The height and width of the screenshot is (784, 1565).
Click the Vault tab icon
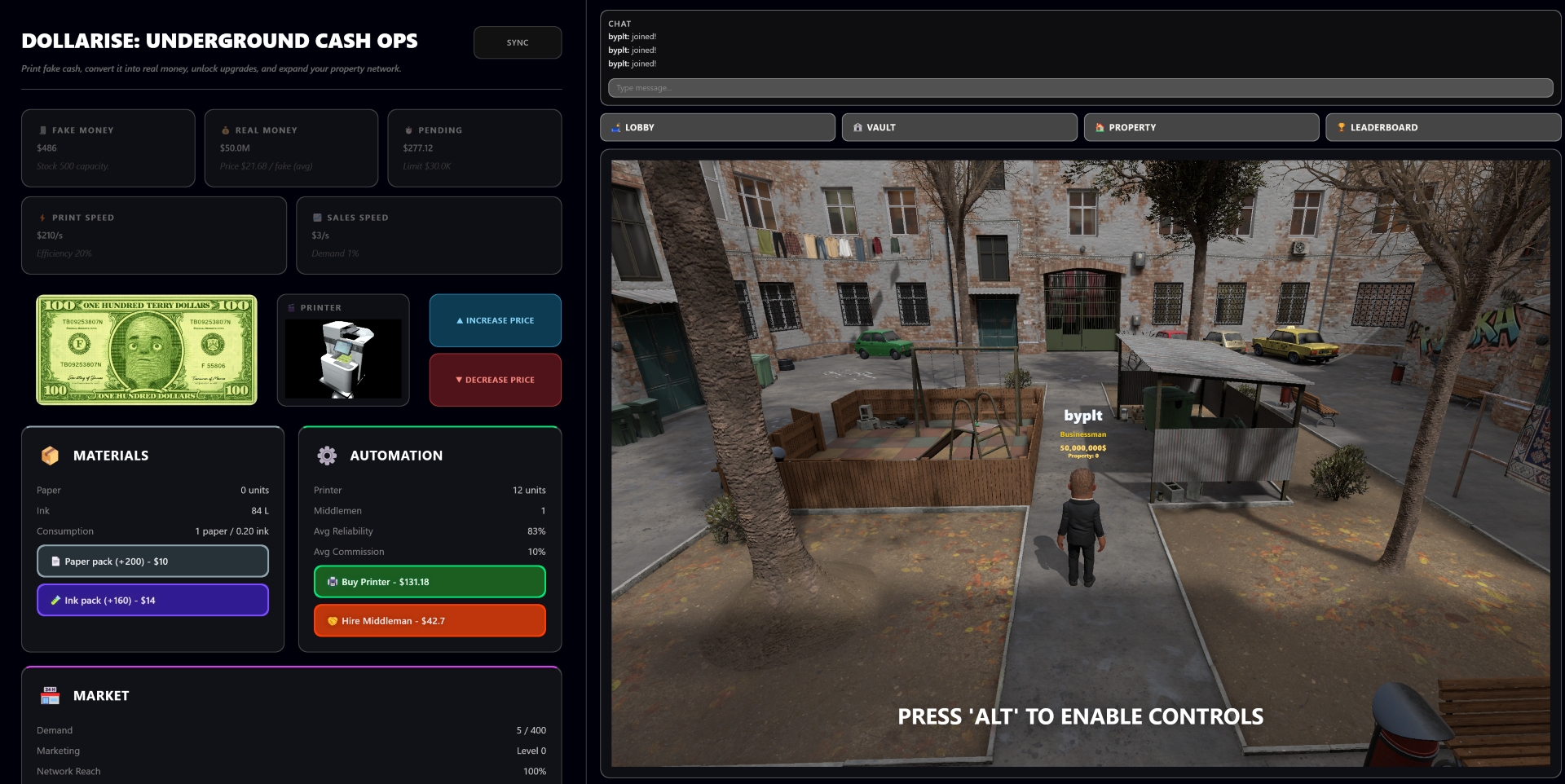pos(857,127)
